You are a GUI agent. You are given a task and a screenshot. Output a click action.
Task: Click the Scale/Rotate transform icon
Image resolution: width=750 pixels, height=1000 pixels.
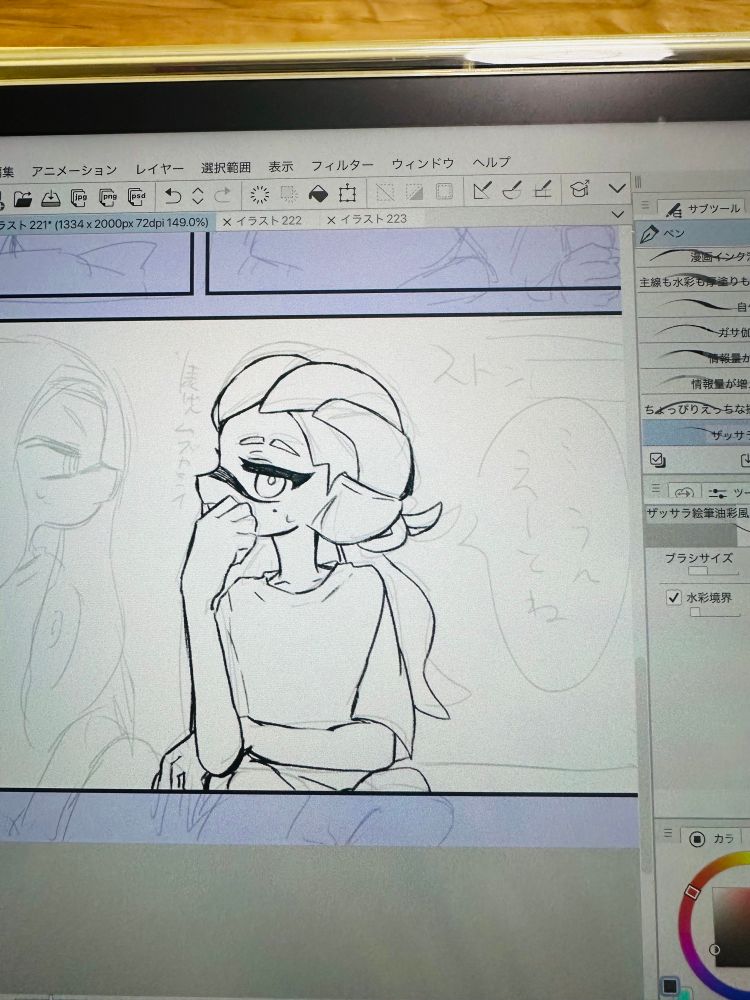tap(348, 193)
